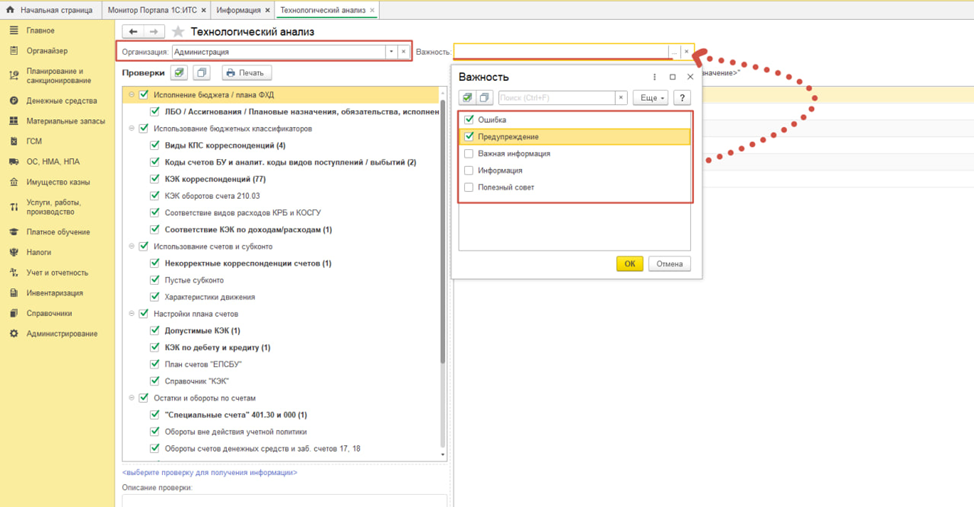Collapse Использование счетов и субконто group
This screenshot has width=974, height=507.
(132, 246)
